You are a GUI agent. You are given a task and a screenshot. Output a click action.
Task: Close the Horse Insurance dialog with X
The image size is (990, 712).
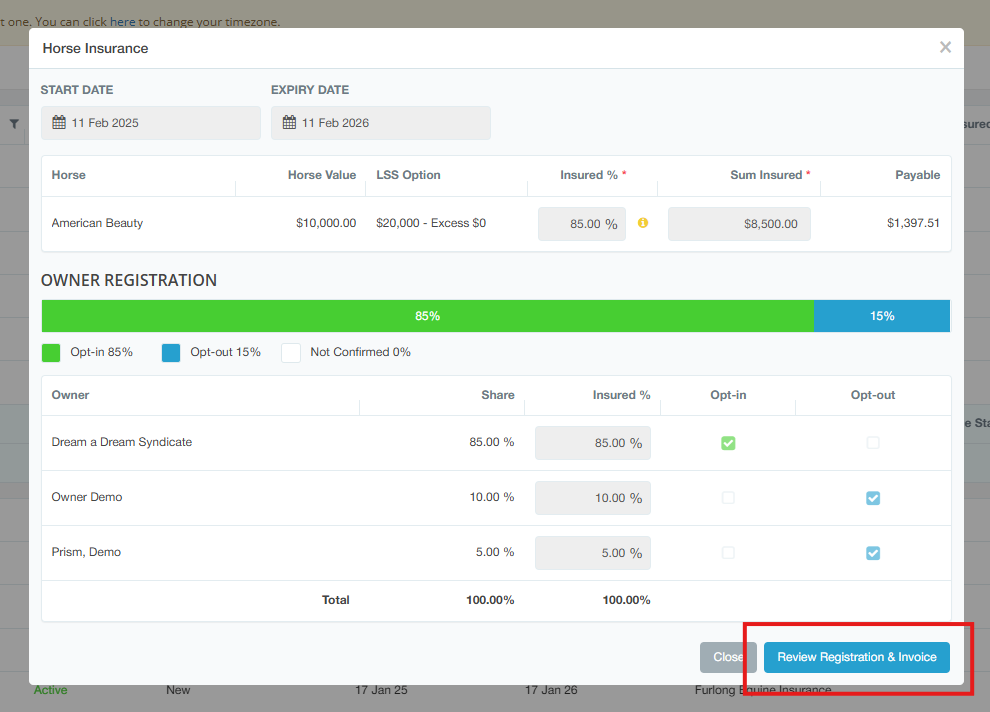point(945,47)
